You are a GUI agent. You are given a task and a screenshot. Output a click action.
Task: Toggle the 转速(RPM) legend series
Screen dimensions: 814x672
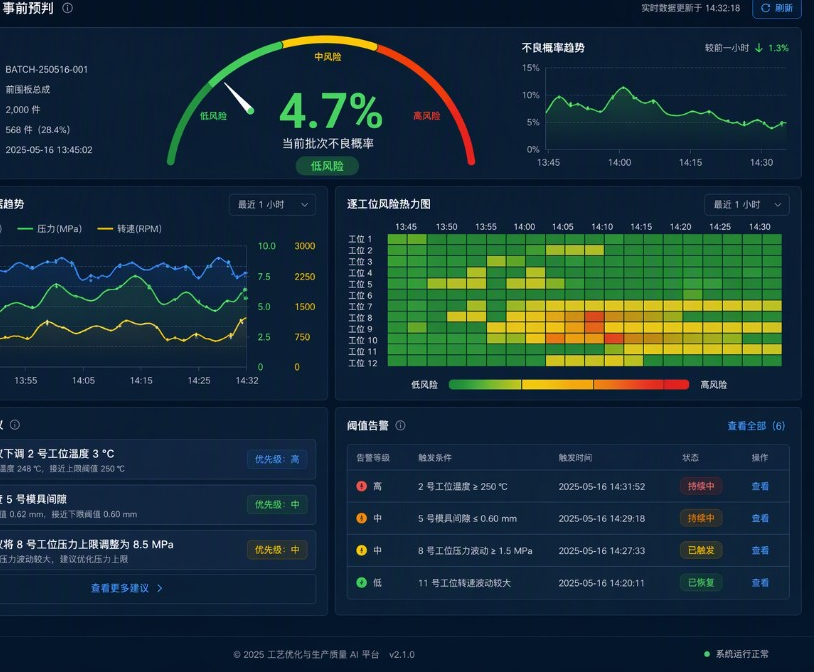point(129,229)
